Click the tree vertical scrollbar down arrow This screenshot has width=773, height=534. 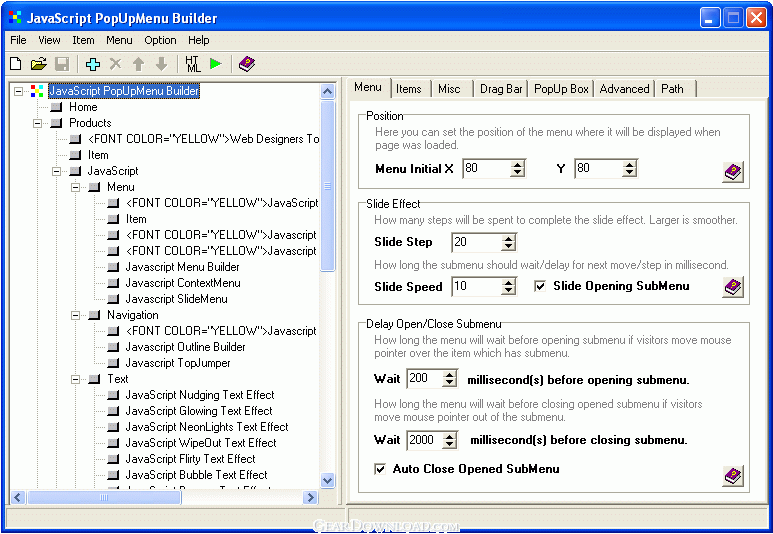click(328, 480)
